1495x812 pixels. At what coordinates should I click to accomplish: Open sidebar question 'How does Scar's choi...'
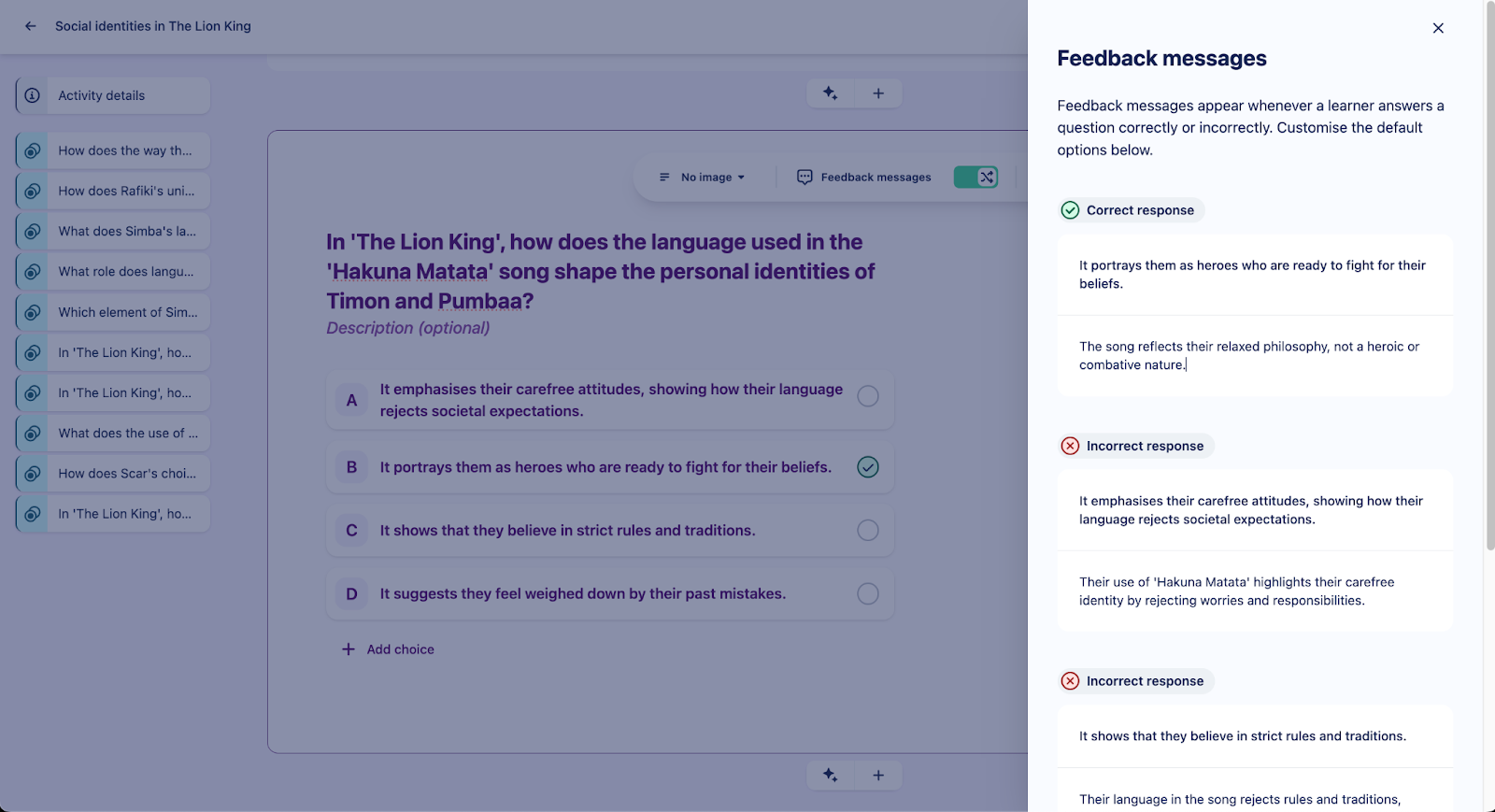click(x=113, y=473)
